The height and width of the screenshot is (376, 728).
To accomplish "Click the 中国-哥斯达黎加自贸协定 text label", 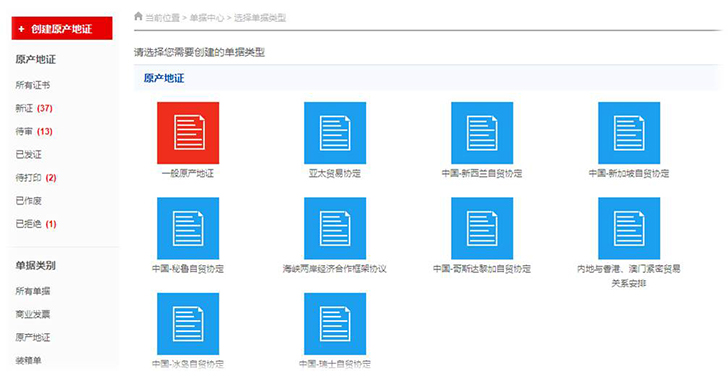I will (x=482, y=269).
